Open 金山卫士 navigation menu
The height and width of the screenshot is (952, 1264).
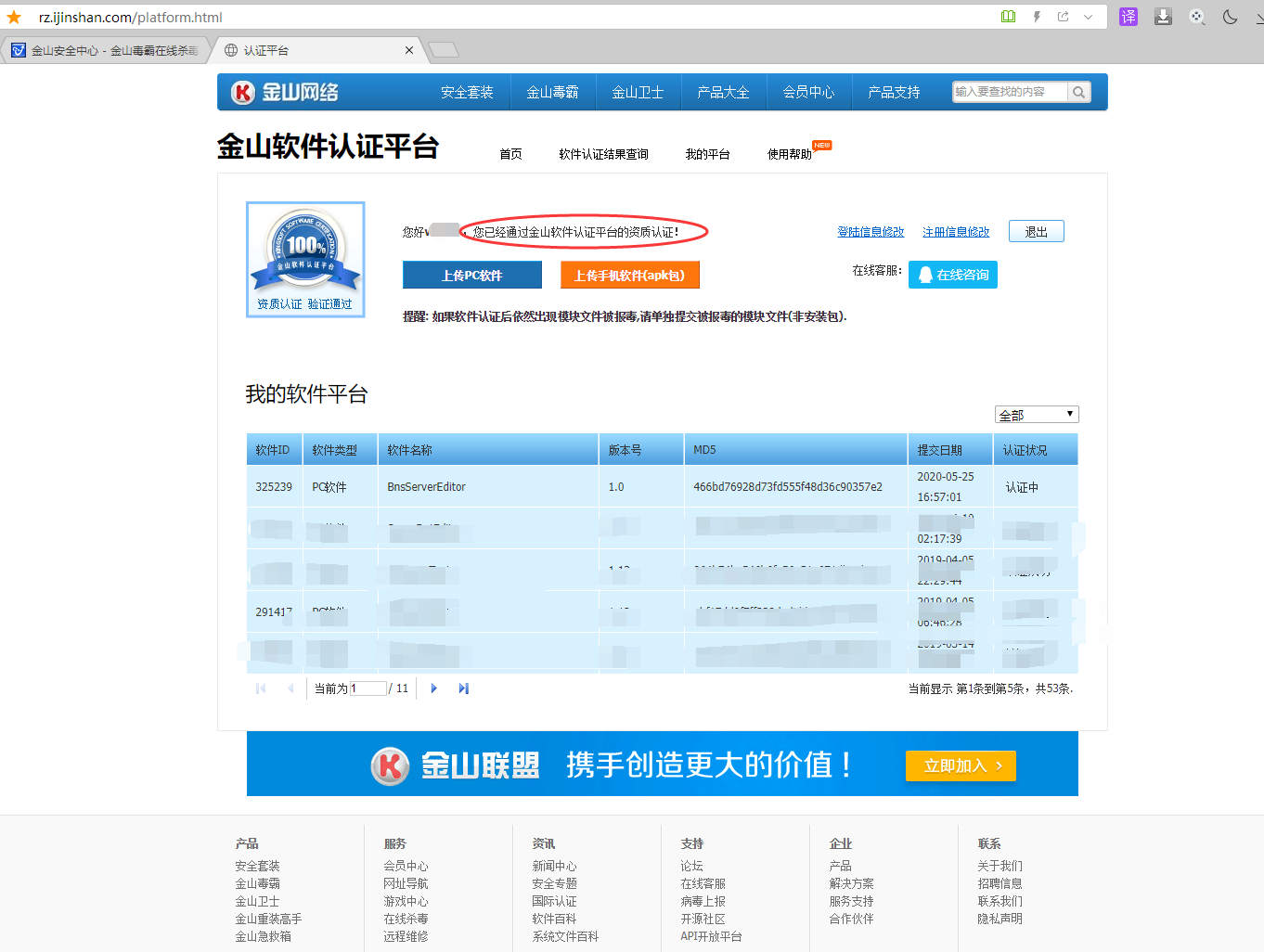click(x=638, y=92)
